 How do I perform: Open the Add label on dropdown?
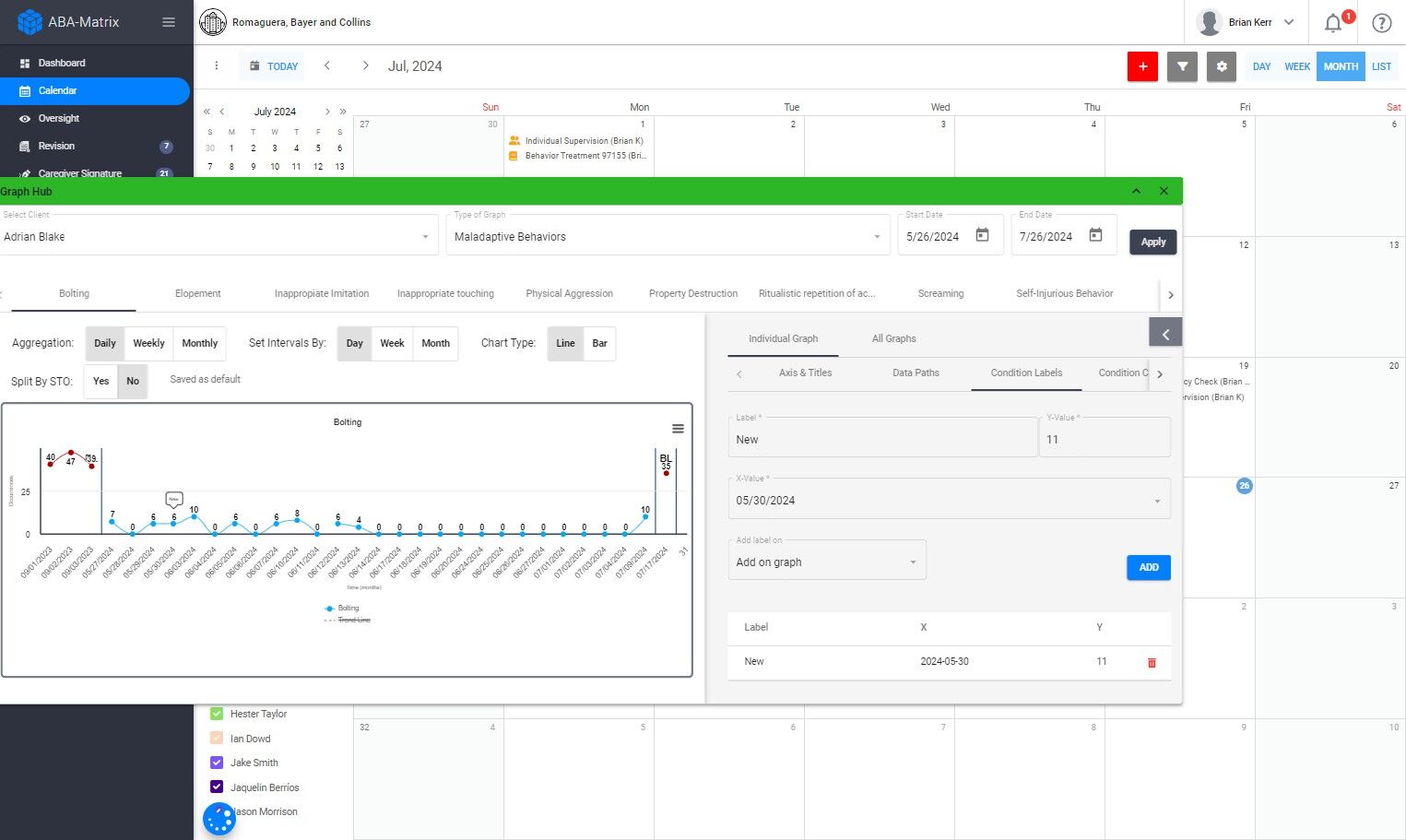tap(826, 561)
